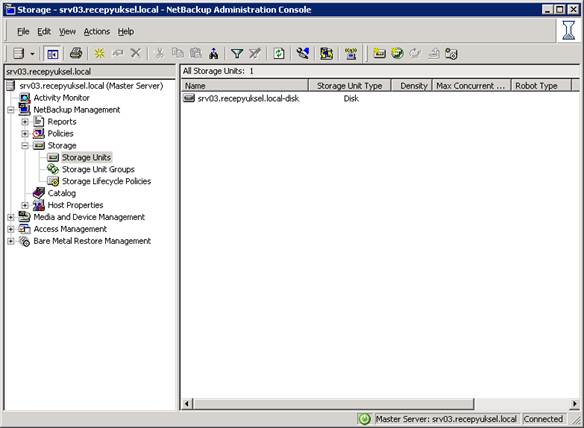This screenshot has height=428, width=584.
Task: Open the Actions menu
Action: tap(97, 32)
